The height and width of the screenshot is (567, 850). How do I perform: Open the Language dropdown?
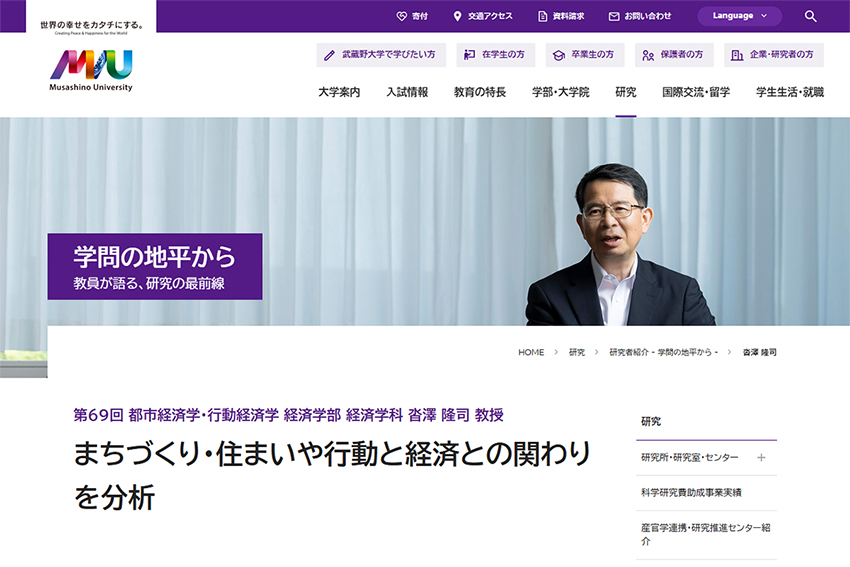click(x=739, y=16)
